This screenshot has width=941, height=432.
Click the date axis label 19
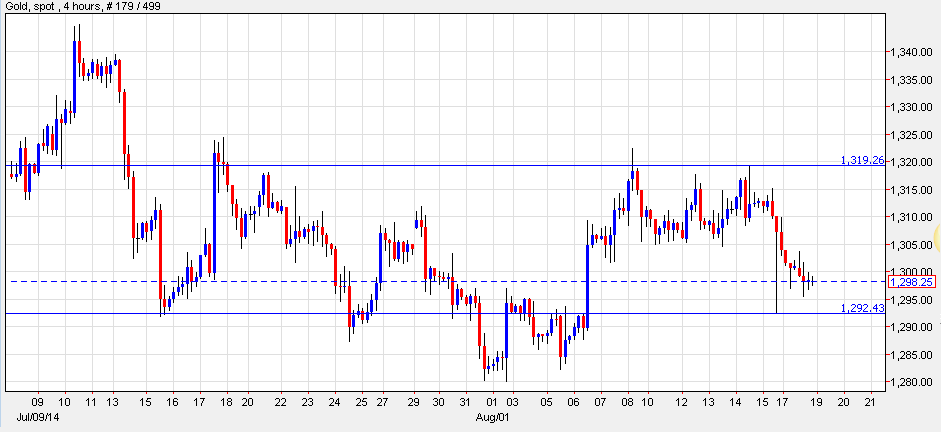pyautogui.click(x=817, y=402)
